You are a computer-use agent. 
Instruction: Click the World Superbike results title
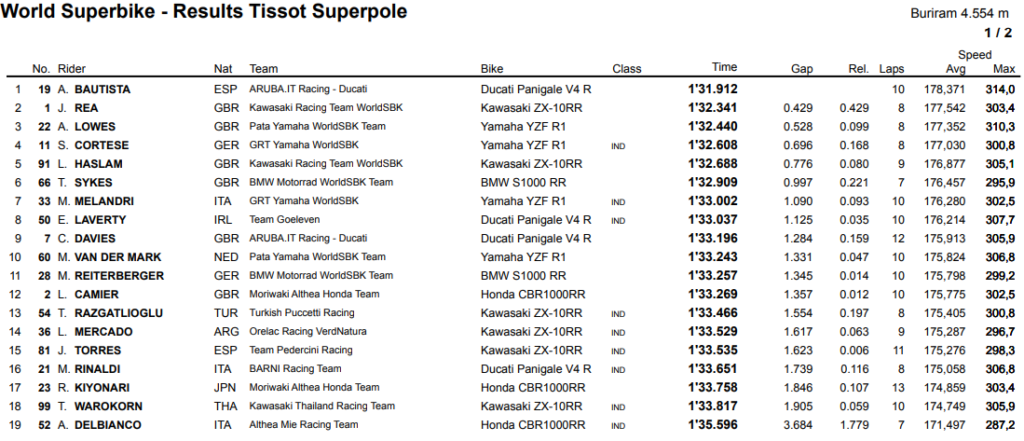pos(205,13)
